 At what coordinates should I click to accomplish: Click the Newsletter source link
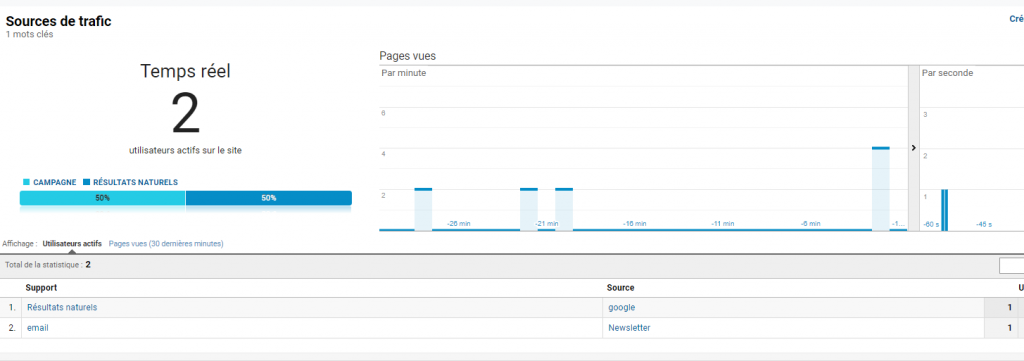coord(630,328)
